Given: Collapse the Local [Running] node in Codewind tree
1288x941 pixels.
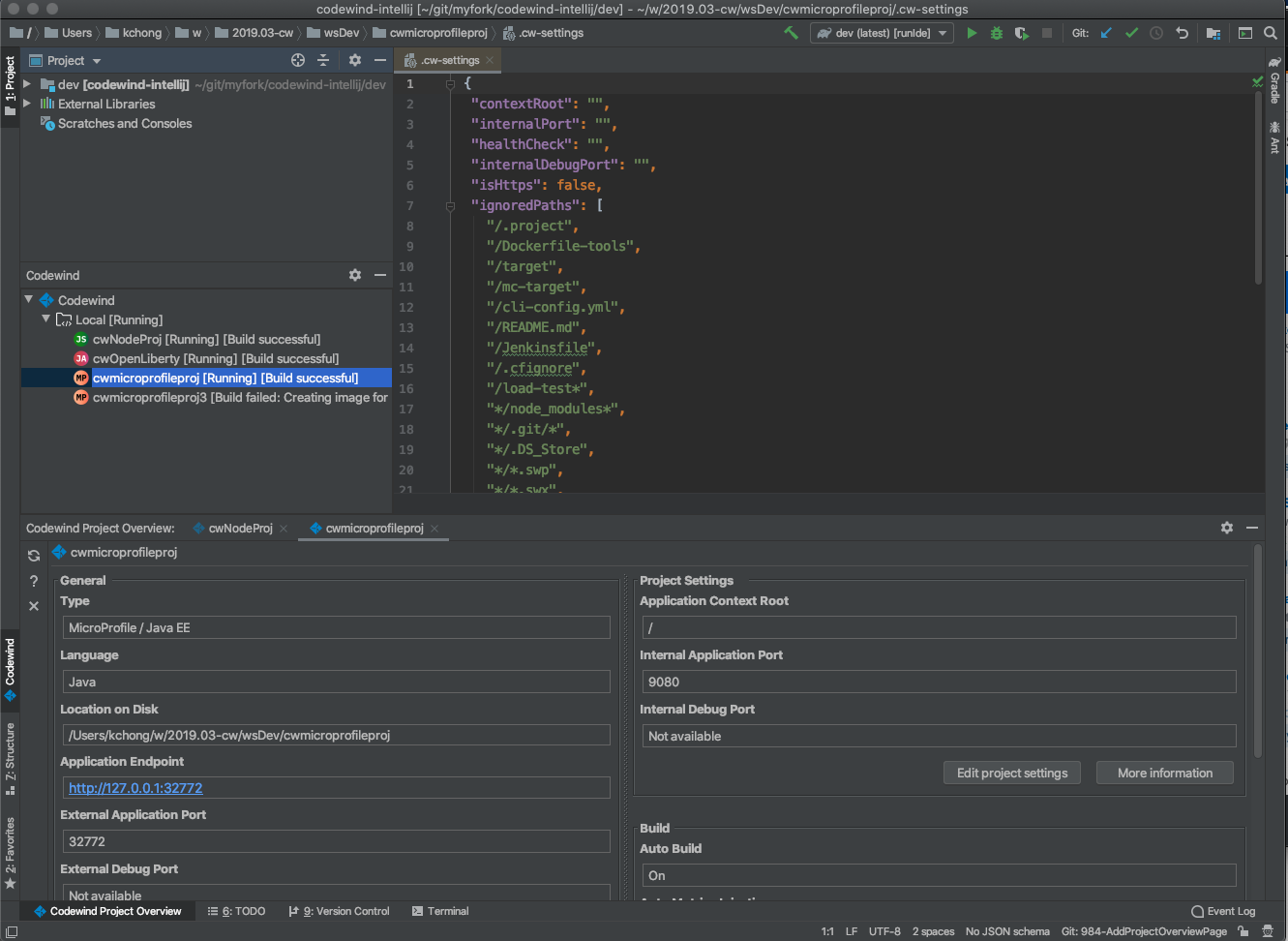Looking at the screenshot, I should (45, 319).
